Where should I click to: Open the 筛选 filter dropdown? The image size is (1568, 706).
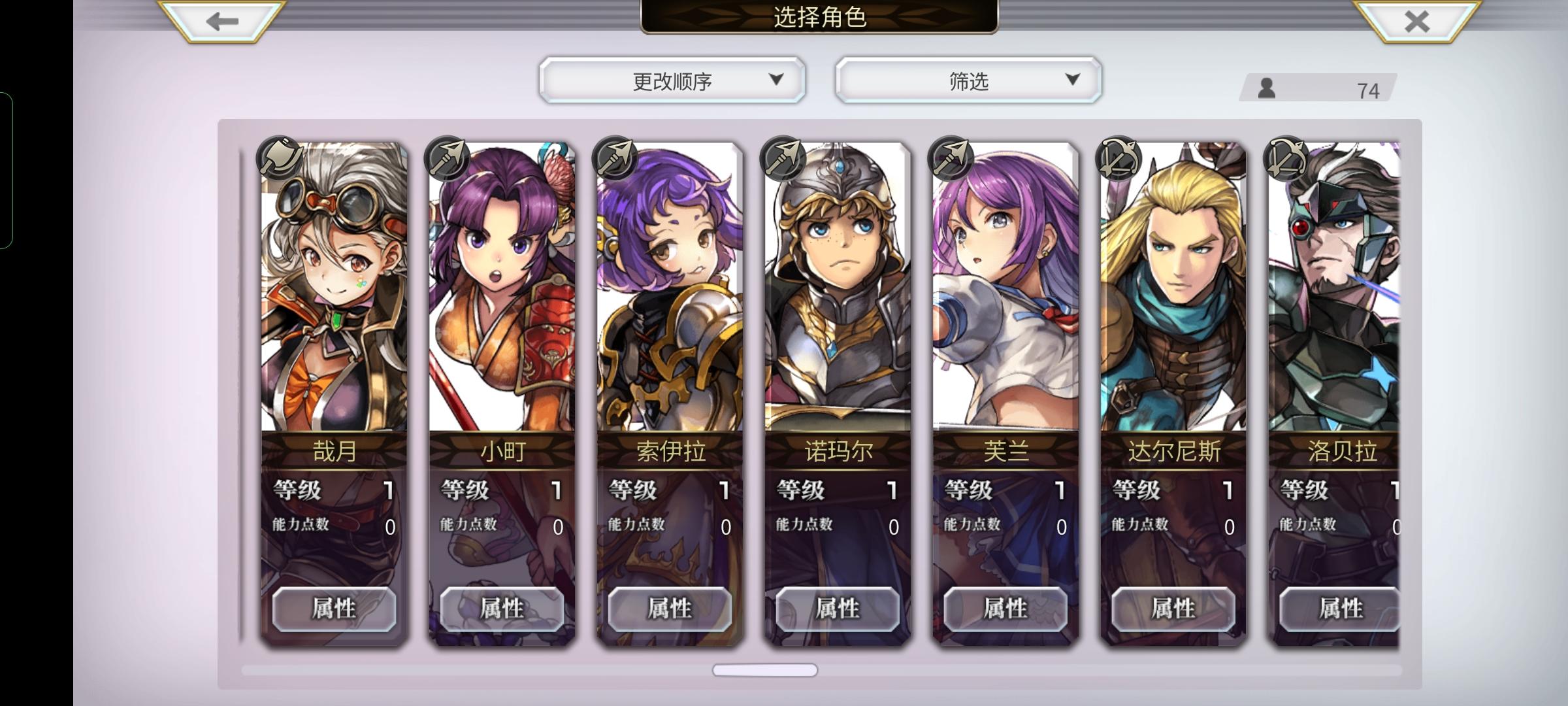pyautogui.click(x=968, y=80)
